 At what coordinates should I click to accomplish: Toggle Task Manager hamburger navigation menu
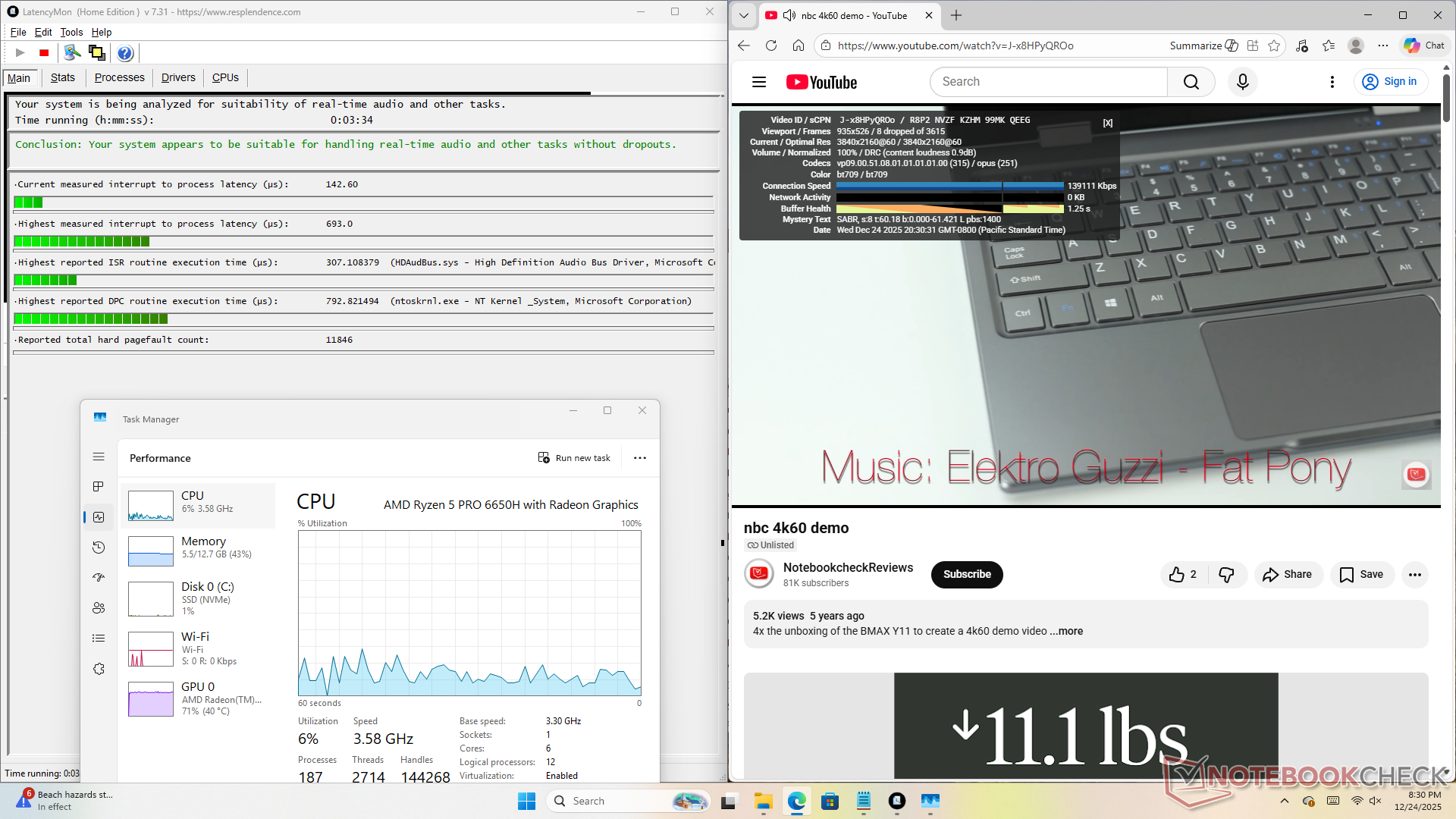[x=99, y=457]
